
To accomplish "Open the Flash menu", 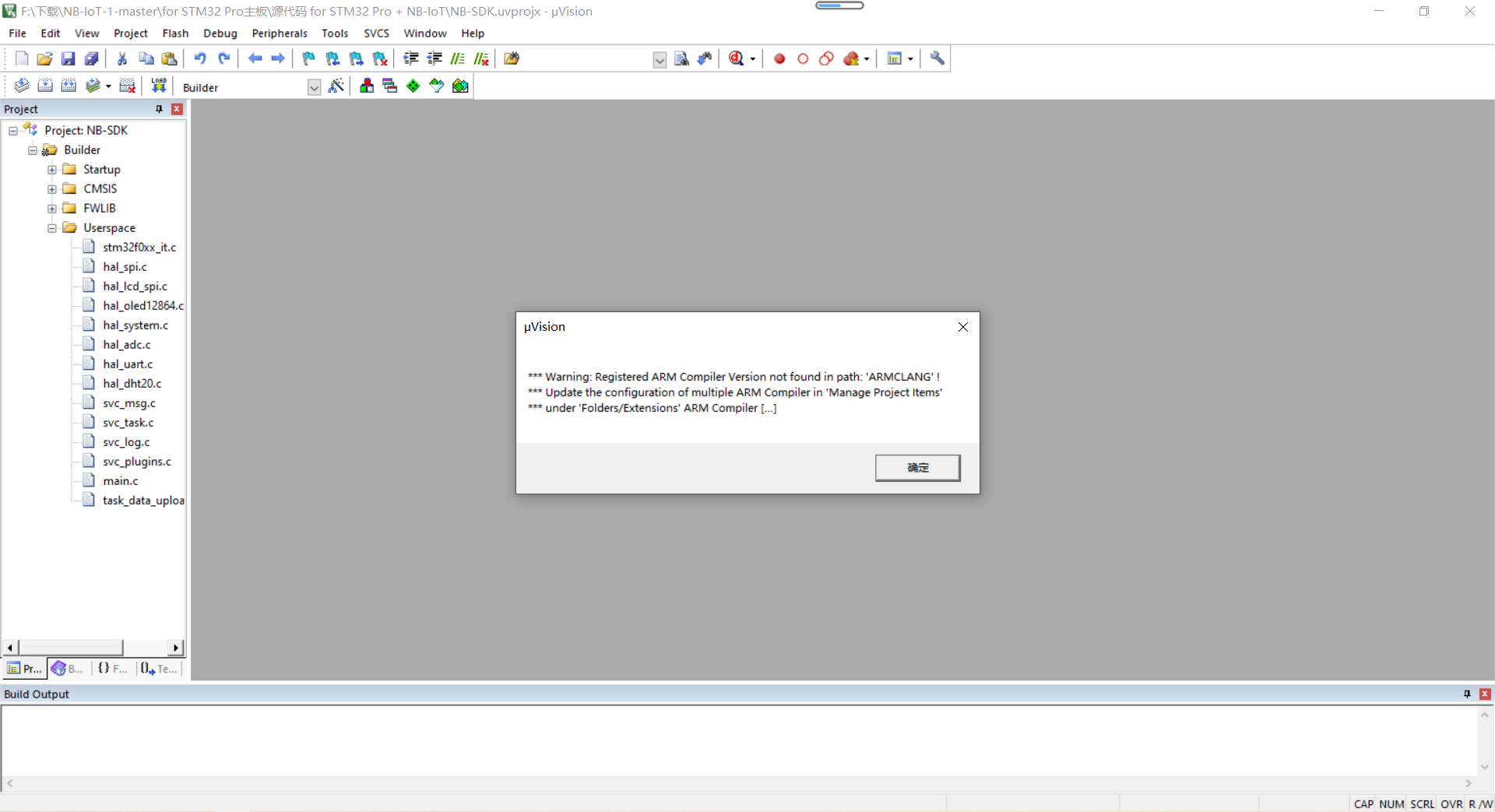I will pos(175,33).
